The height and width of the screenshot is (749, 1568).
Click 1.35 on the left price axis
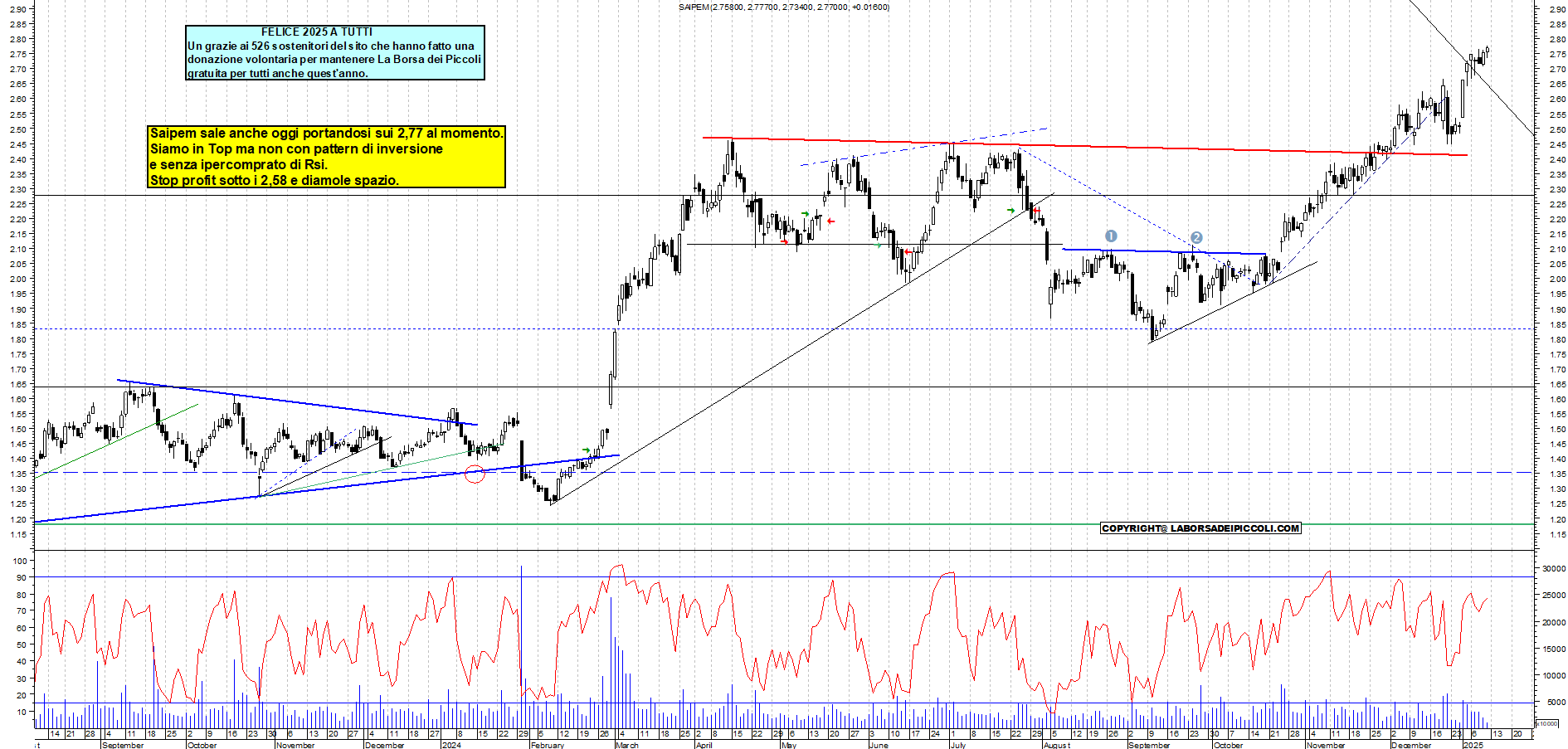[x=18, y=474]
